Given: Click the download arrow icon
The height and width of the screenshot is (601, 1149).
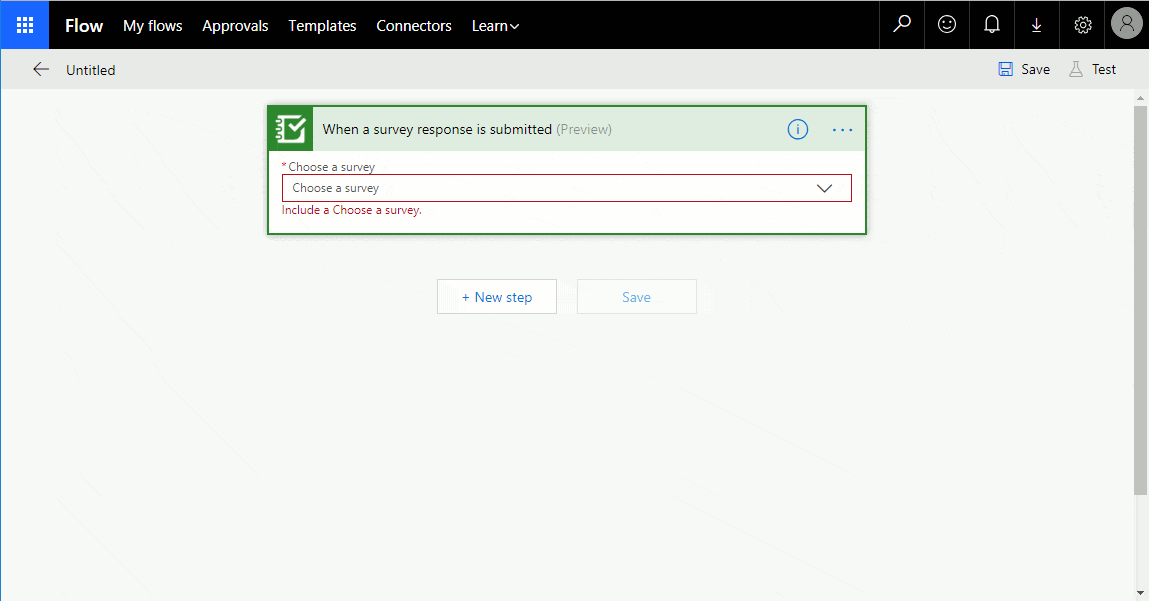Looking at the screenshot, I should [1036, 25].
